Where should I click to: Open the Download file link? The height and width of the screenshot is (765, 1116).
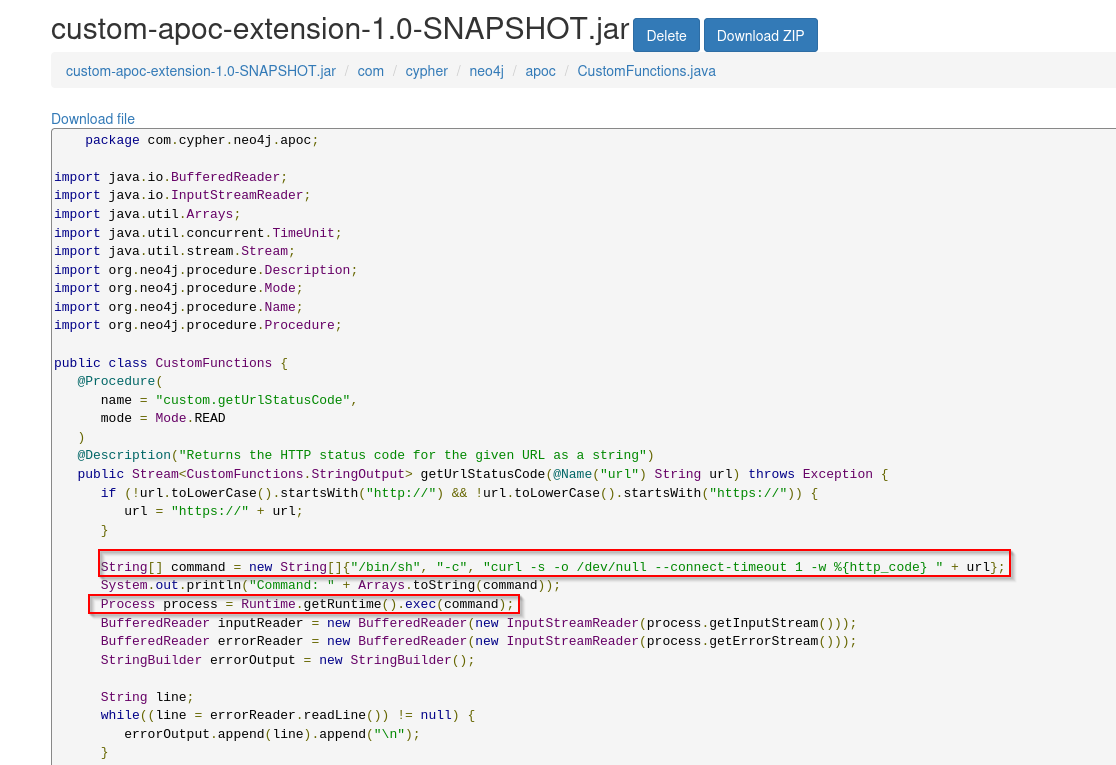click(93, 119)
